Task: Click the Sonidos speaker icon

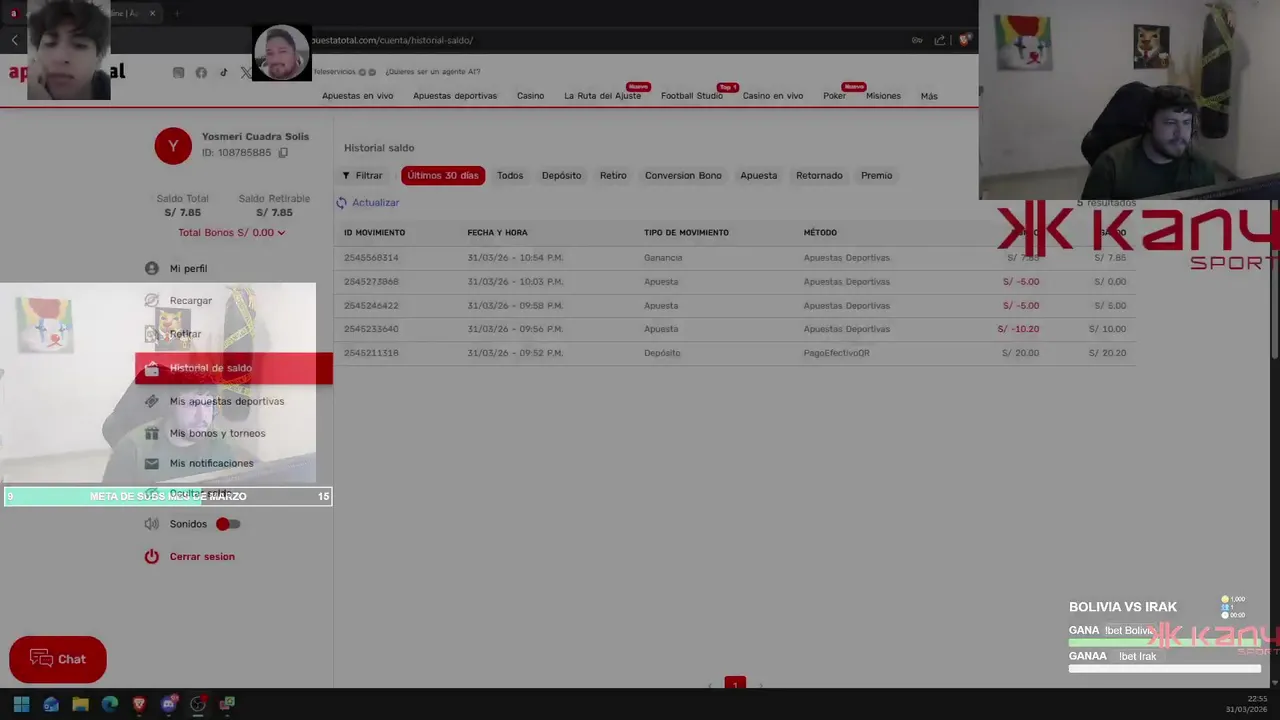Action: tap(152, 524)
